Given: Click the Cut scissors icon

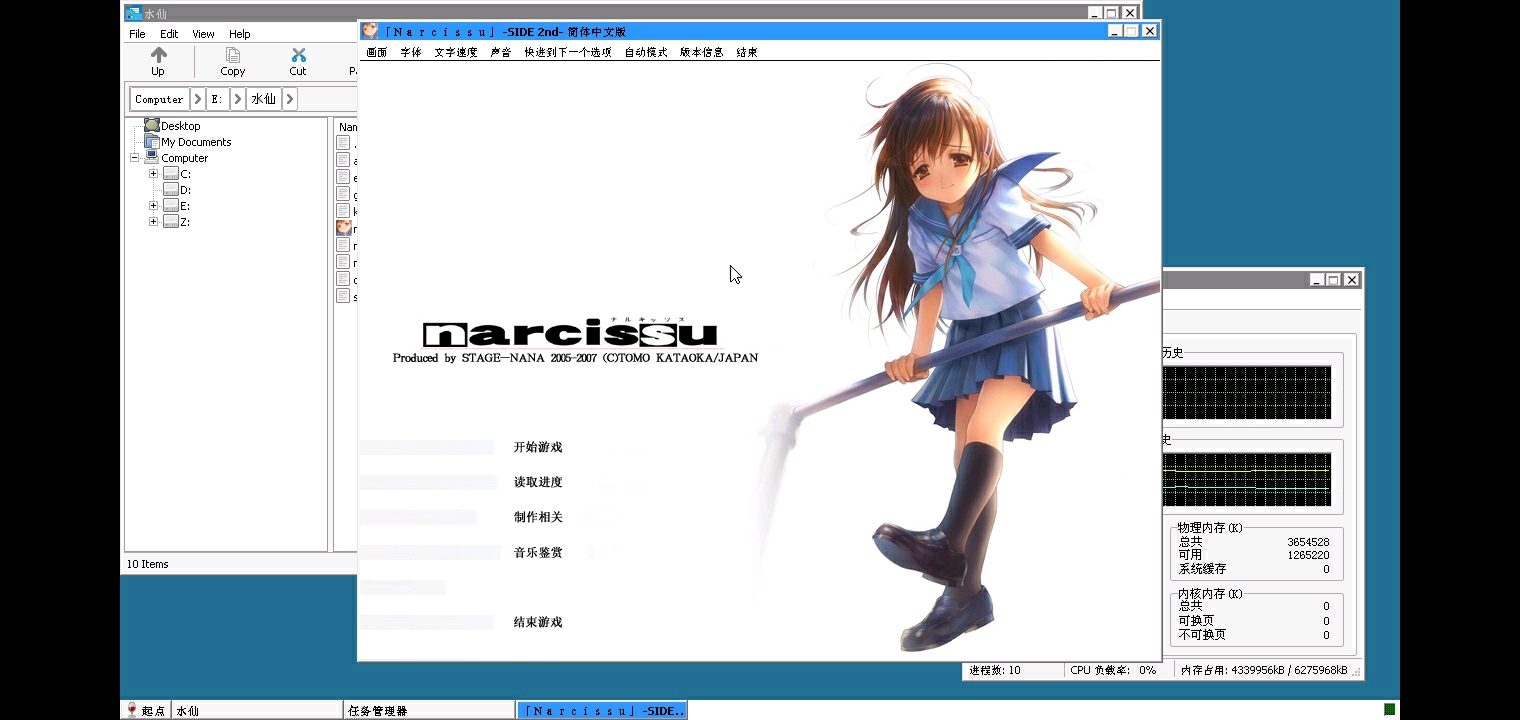Looking at the screenshot, I should [x=298, y=55].
